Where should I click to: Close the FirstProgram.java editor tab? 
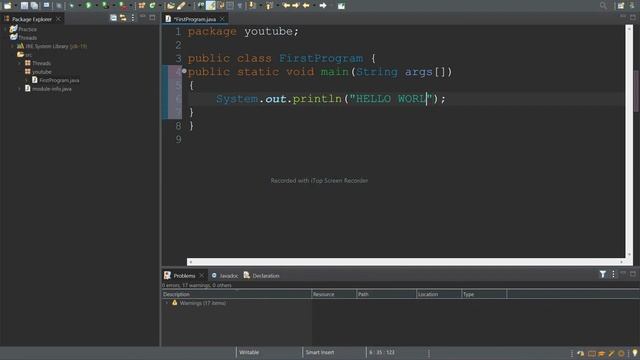point(222,19)
